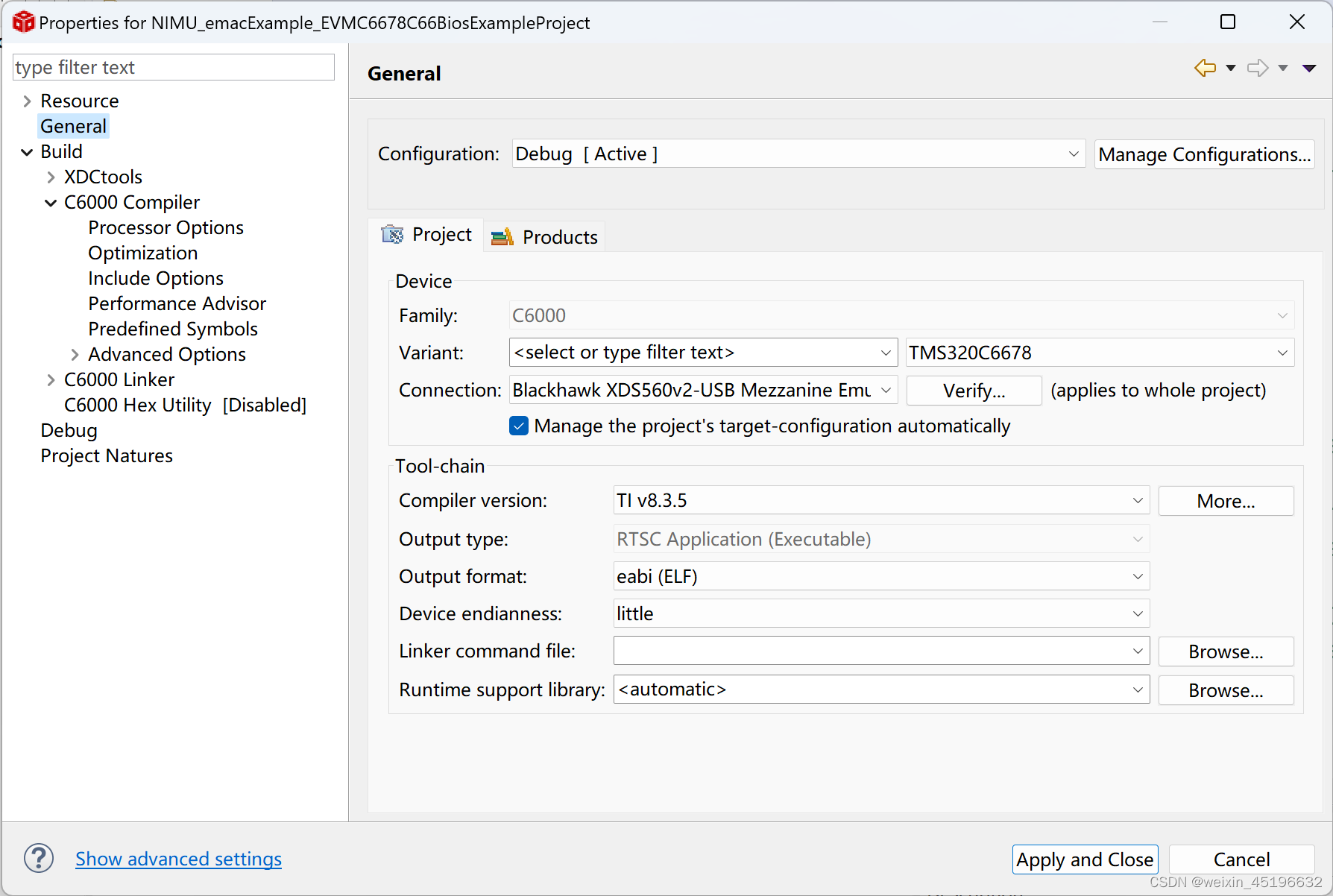The width and height of the screenshot is (1333, 896).
Task: Select Include Options tree item
Action: [155, 278]
